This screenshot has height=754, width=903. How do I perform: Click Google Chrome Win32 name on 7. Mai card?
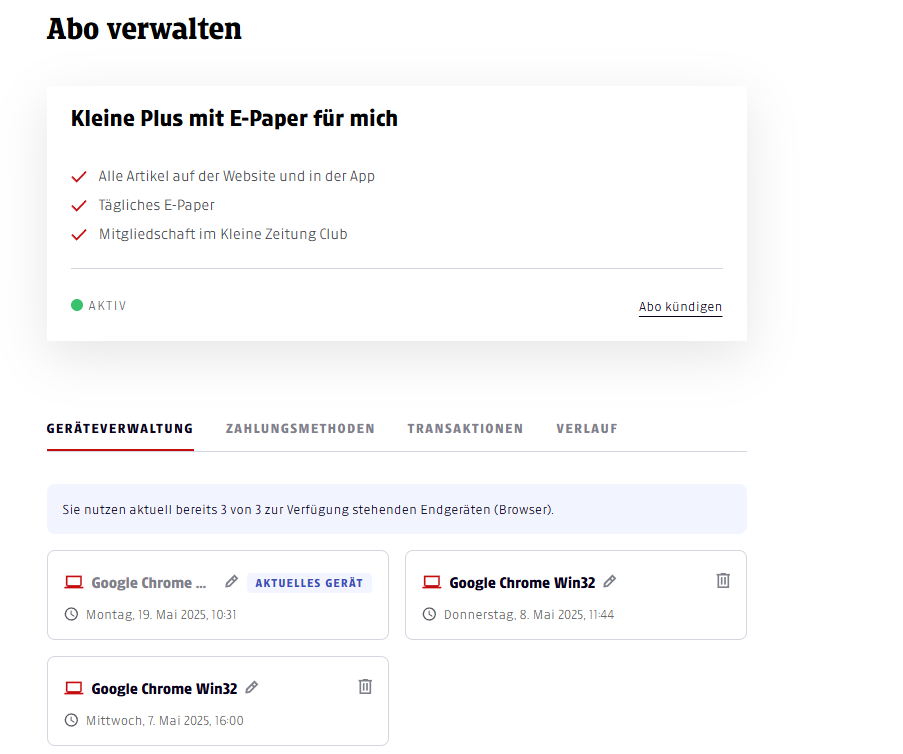pyautogui.click(x=164, y=689)
